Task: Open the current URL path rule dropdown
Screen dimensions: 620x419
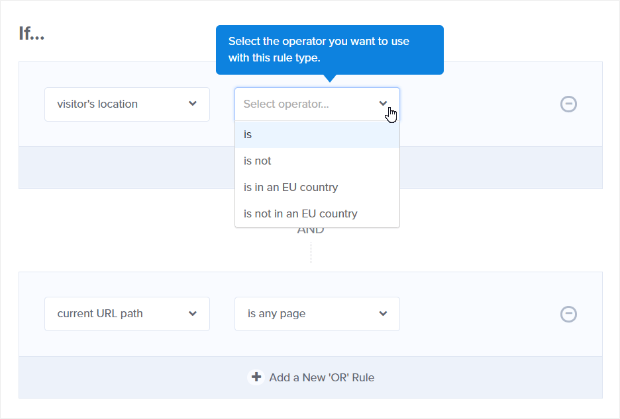Action: pos(126,314)
